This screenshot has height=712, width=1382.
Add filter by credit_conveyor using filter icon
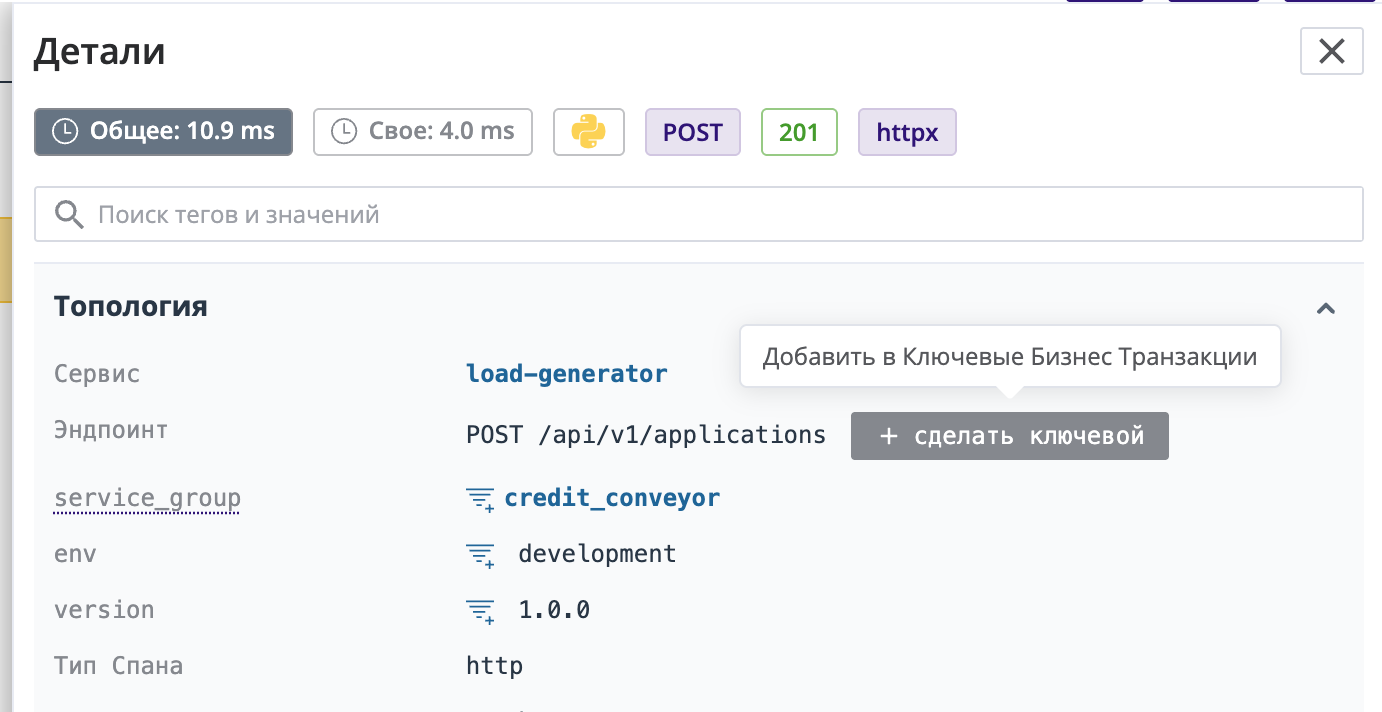pos(481,499)
